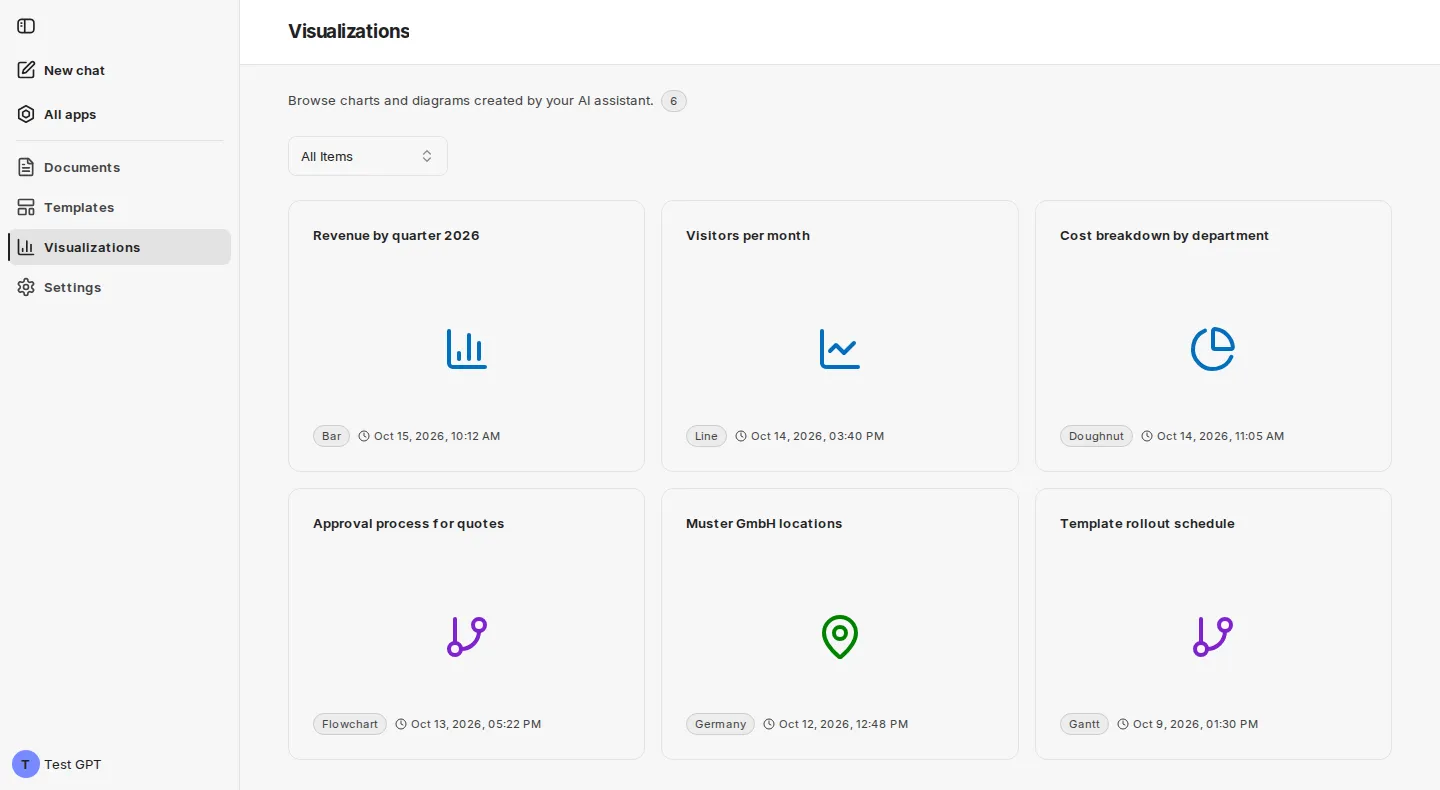Start a New chat
The height and width of the screenshot is (790, 1440).
119,70
